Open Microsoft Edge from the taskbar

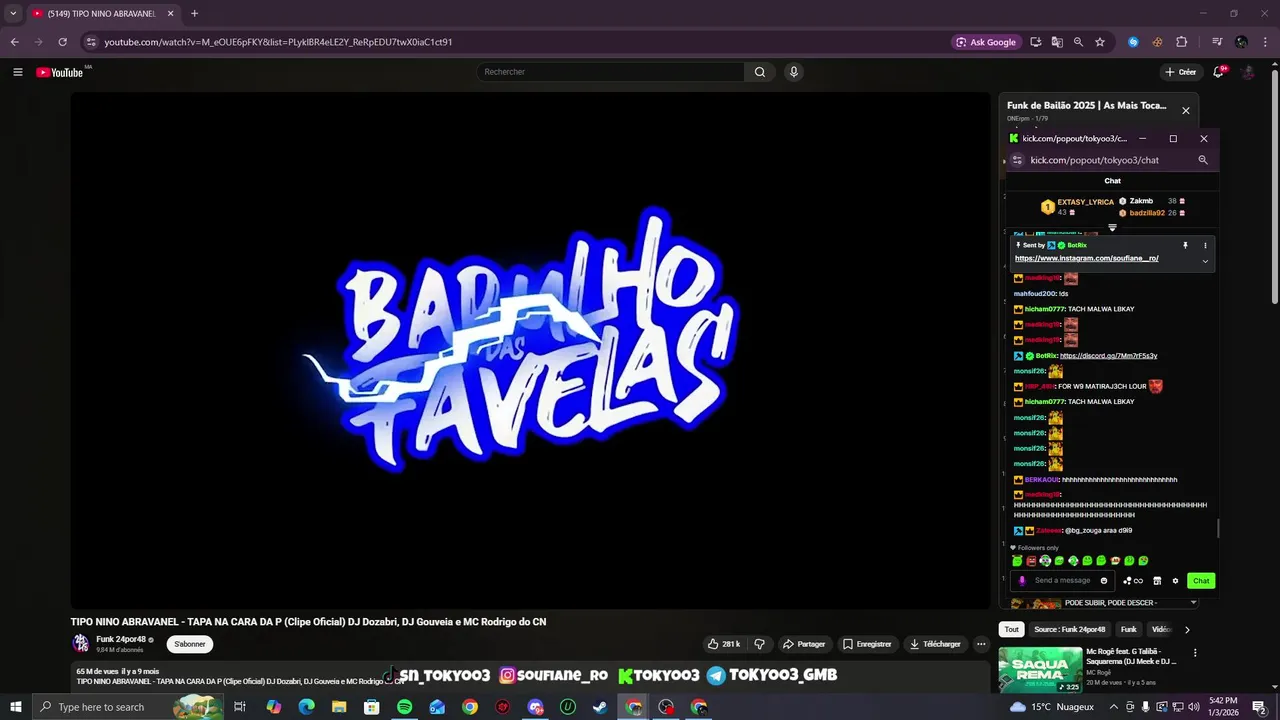tap(306, 707)
